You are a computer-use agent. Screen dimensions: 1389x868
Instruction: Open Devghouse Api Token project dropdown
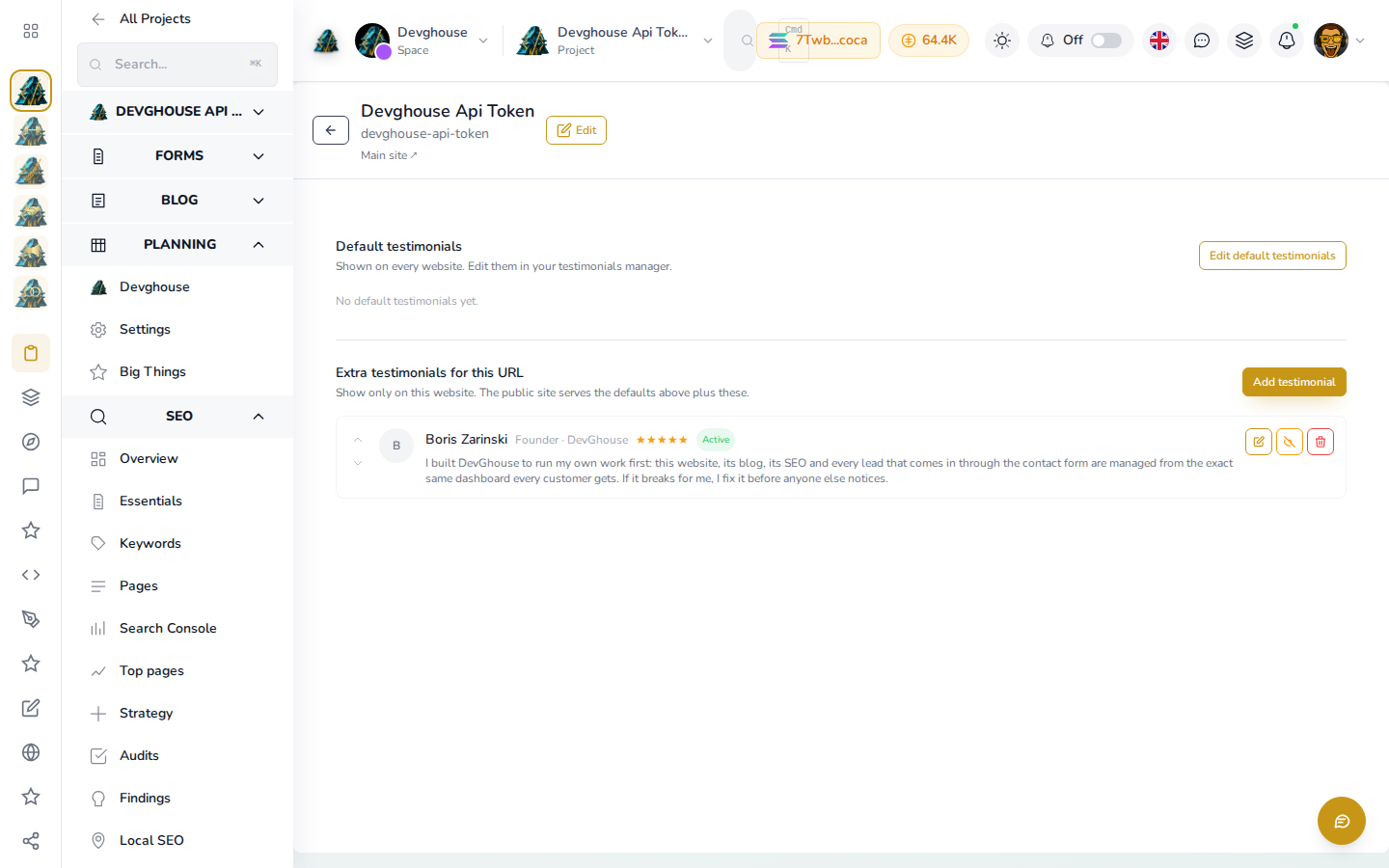615,41
